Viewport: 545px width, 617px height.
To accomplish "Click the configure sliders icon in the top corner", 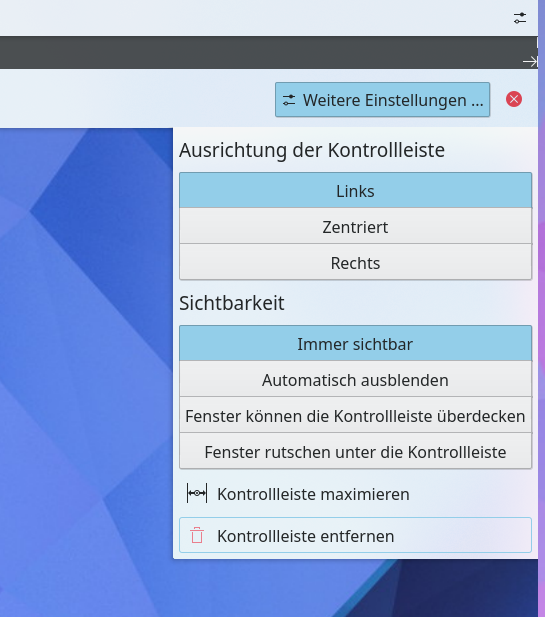I will [x=520, y=18].
